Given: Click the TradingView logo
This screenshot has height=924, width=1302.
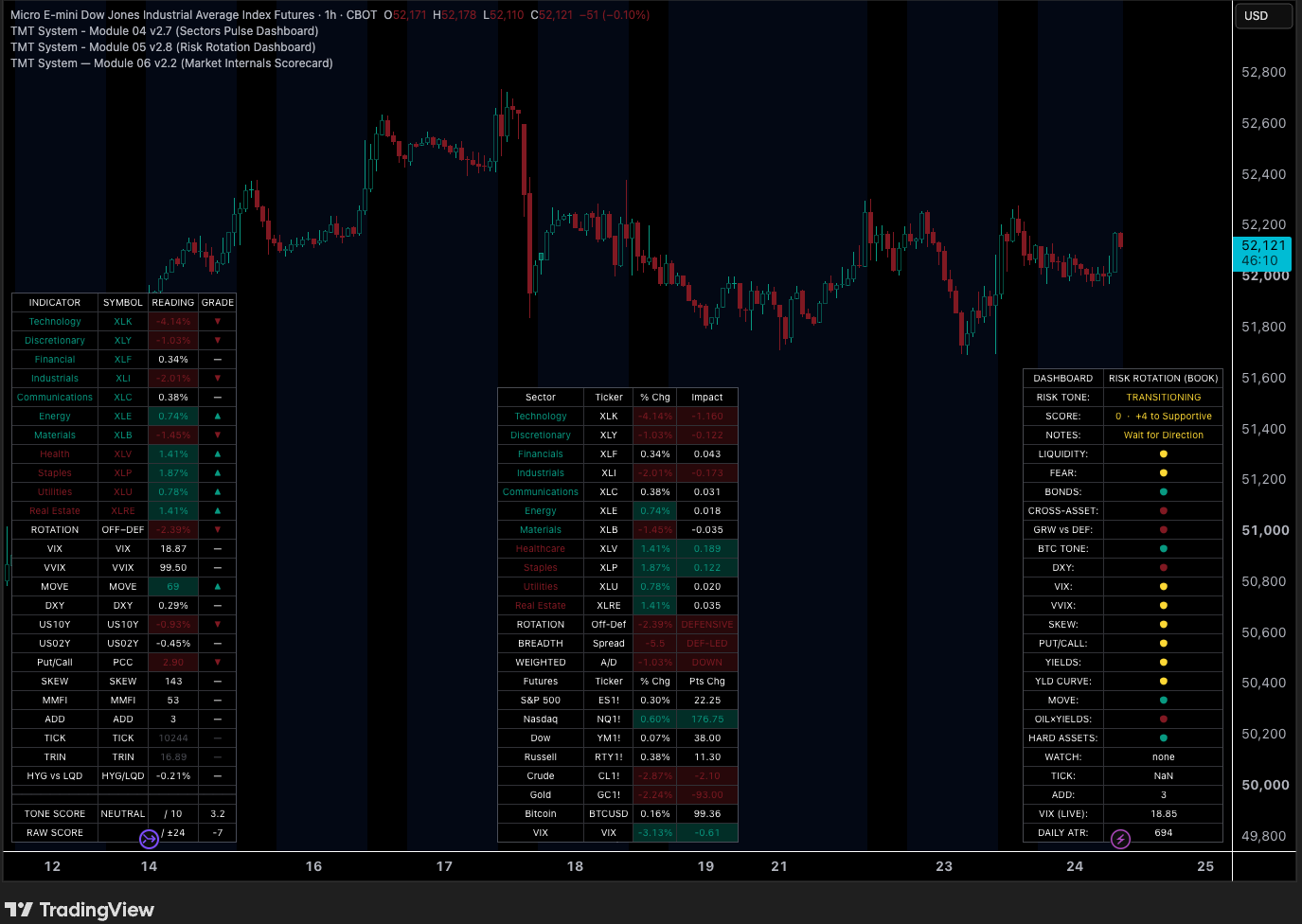Looking at the screenshot, I should [80, 910].
